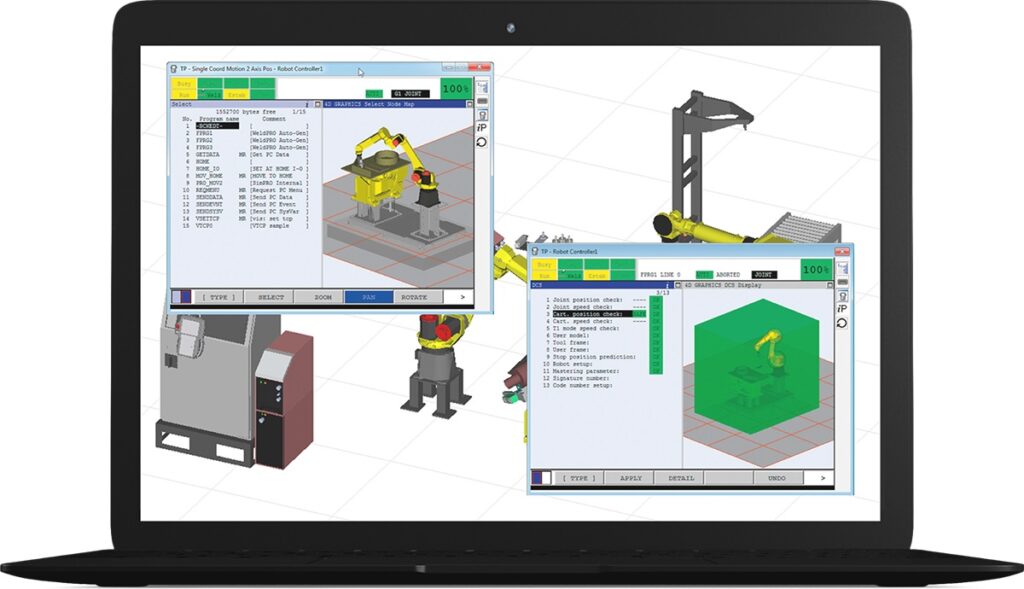Show more softkeys with the > arrow in the DCS window

pos(822,478)
